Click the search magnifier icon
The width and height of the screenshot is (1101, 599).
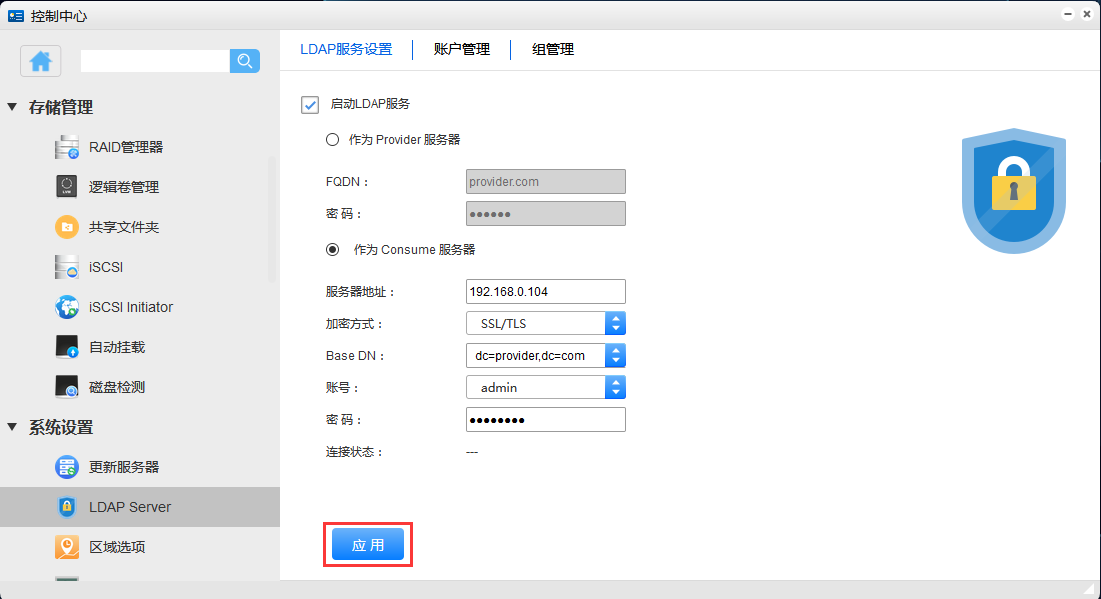pyautogui.click(x=244, y=61)
